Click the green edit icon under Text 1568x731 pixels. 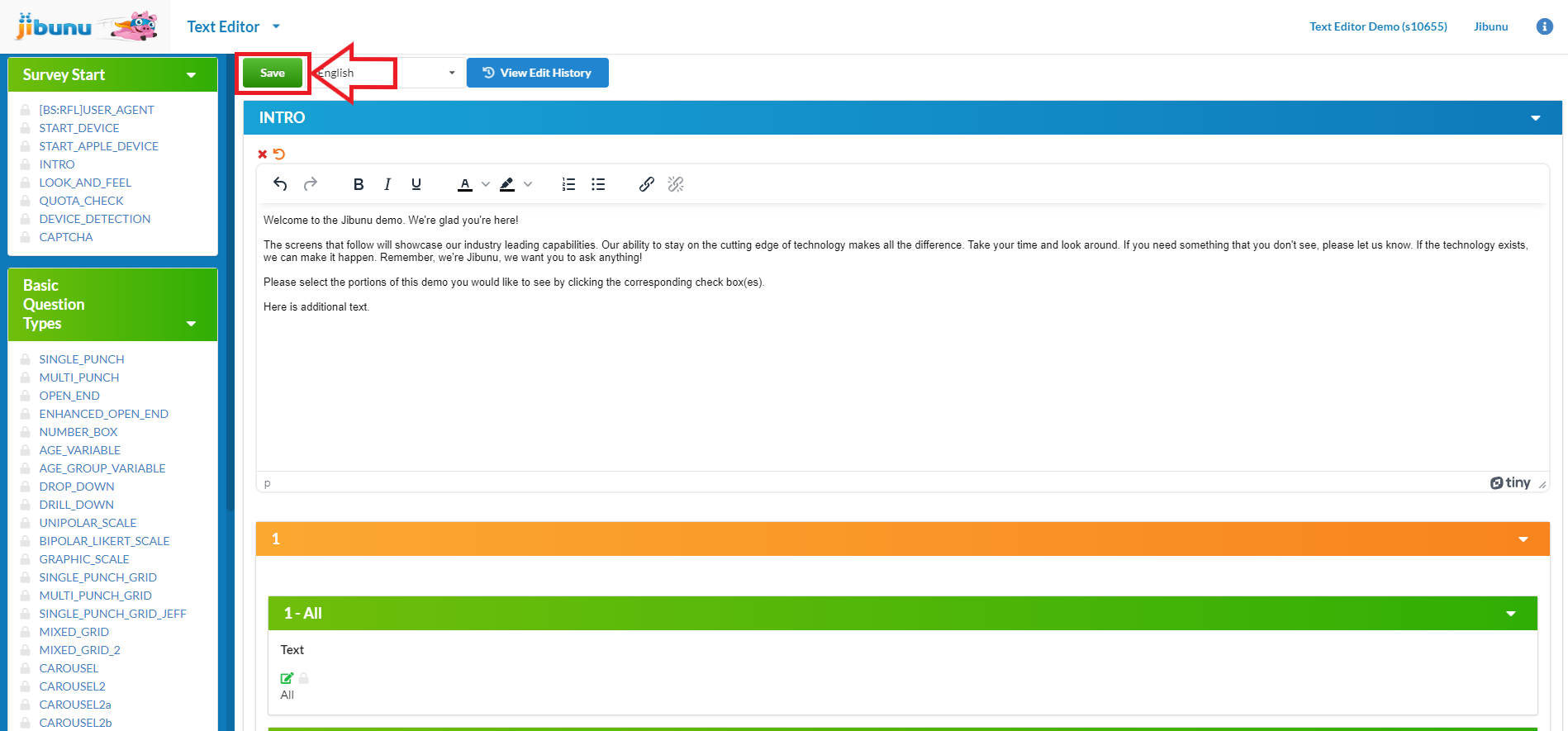(x=287, y=678)
